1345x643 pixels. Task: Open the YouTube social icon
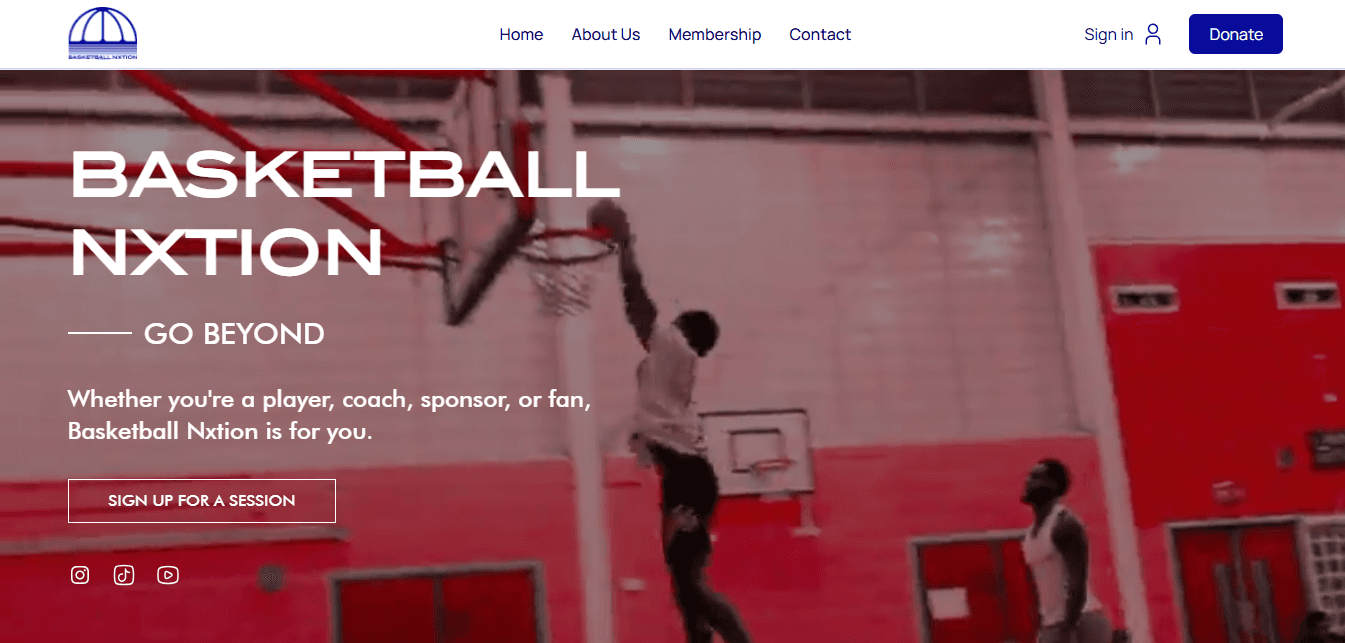click(168, 575)
